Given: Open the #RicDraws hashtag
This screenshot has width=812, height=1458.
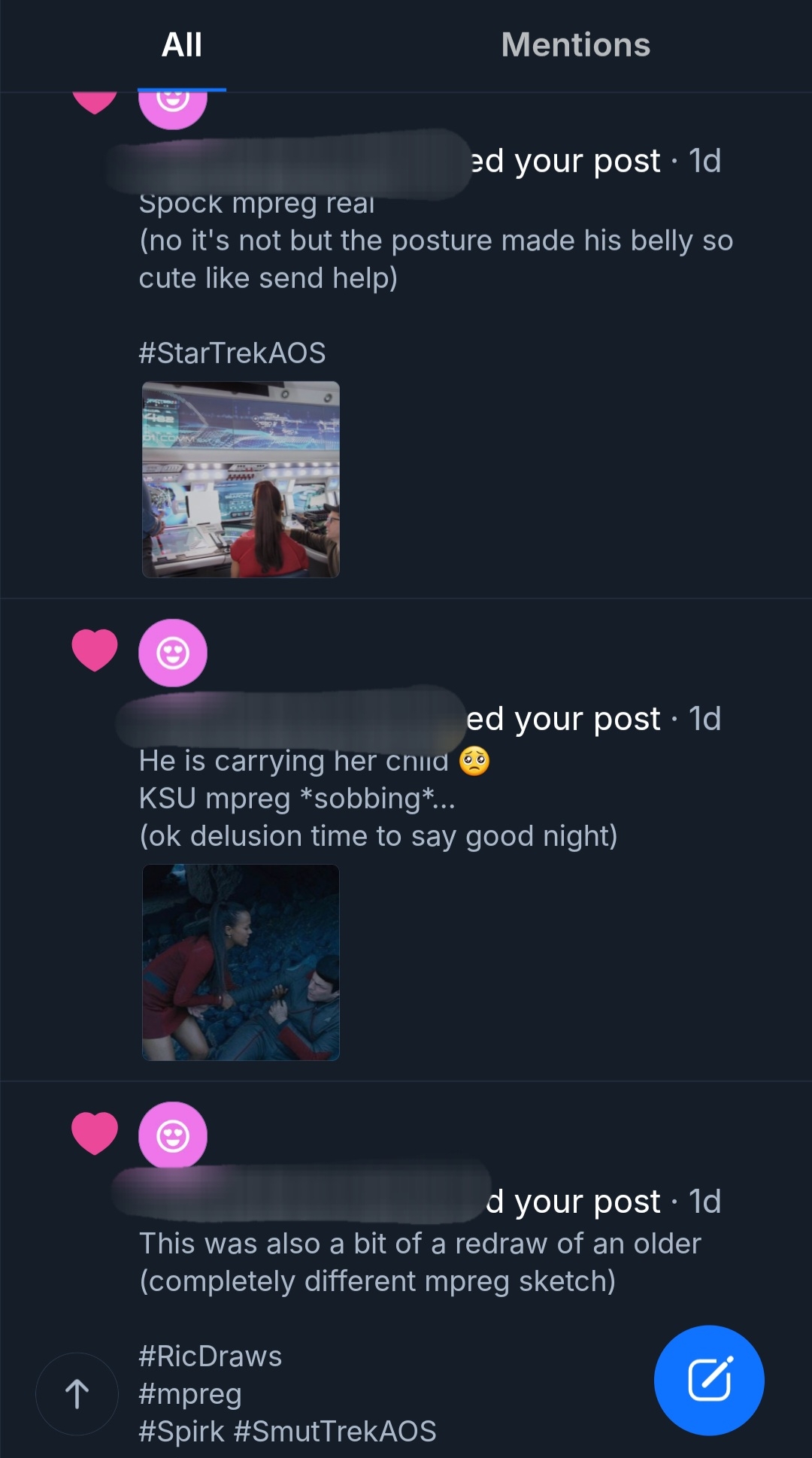Looking at the screenshot, I should 211,1356.
